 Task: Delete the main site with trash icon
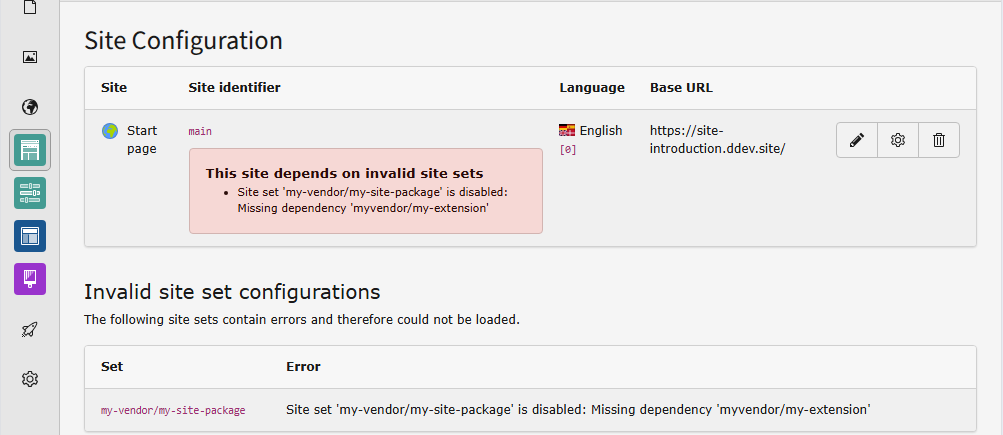pyautogui.click(x=938, y=139)
